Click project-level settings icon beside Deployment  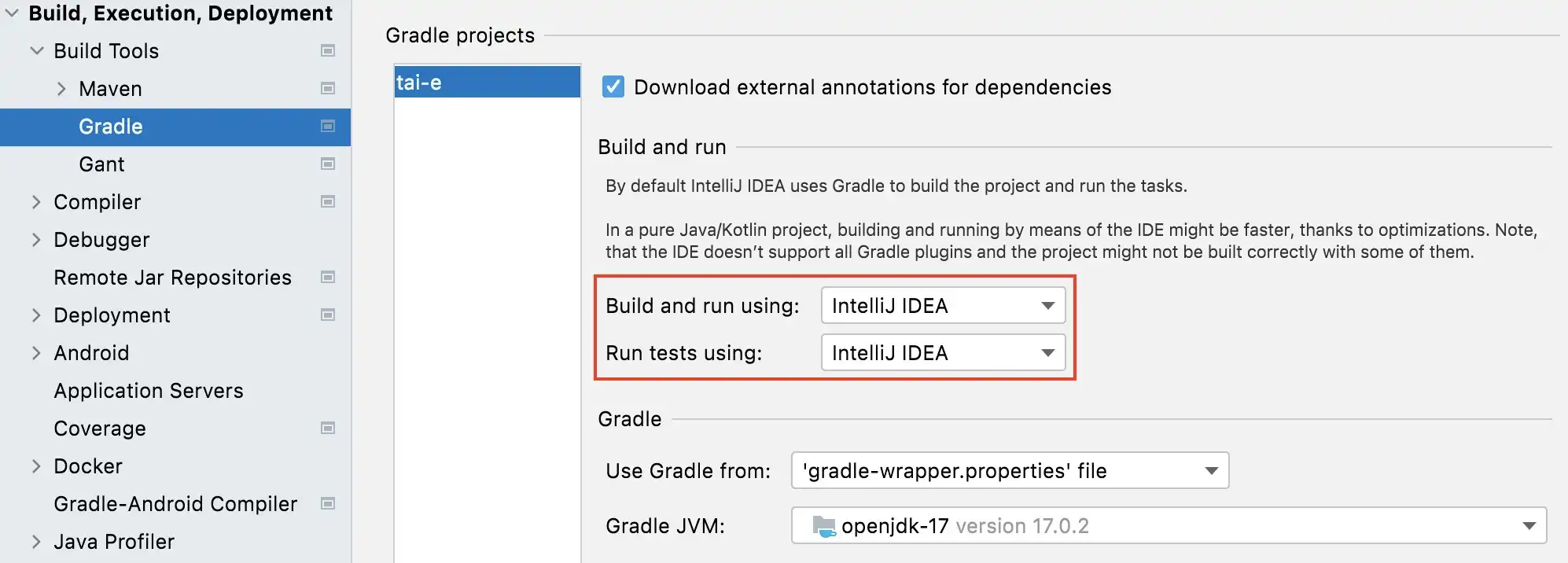(328, 315)
